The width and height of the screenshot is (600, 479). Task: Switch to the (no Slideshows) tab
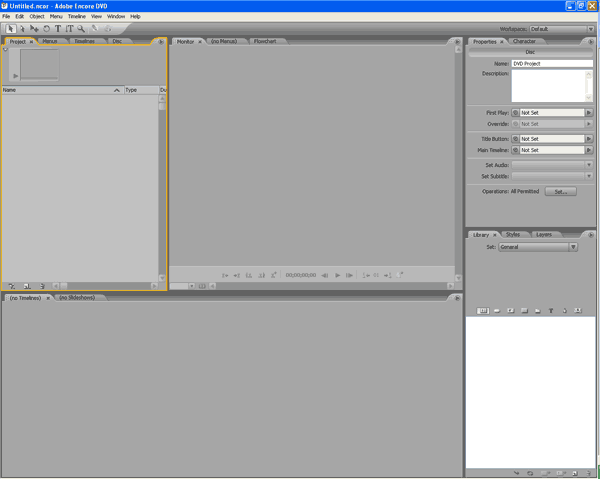pyautogui.click(x=77, y=298)
